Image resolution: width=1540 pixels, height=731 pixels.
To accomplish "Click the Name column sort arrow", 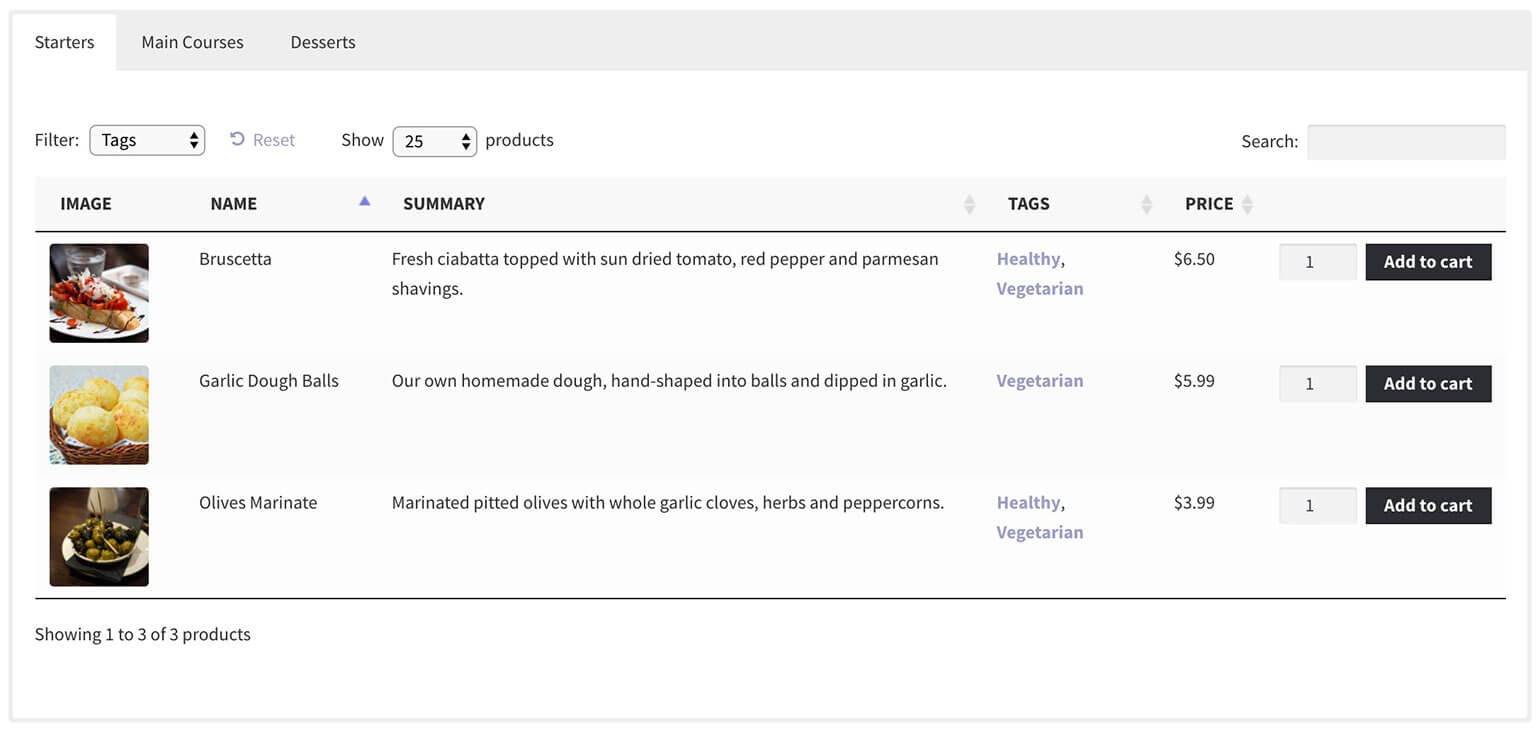I will coord(364,202).
